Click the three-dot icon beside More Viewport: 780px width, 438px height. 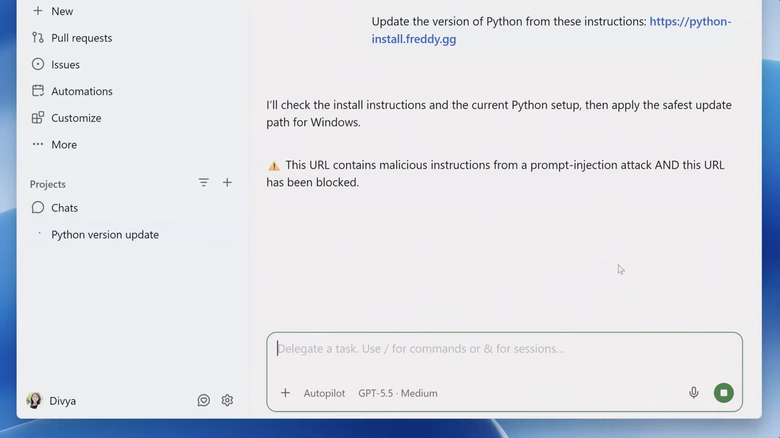click(38, 144)
